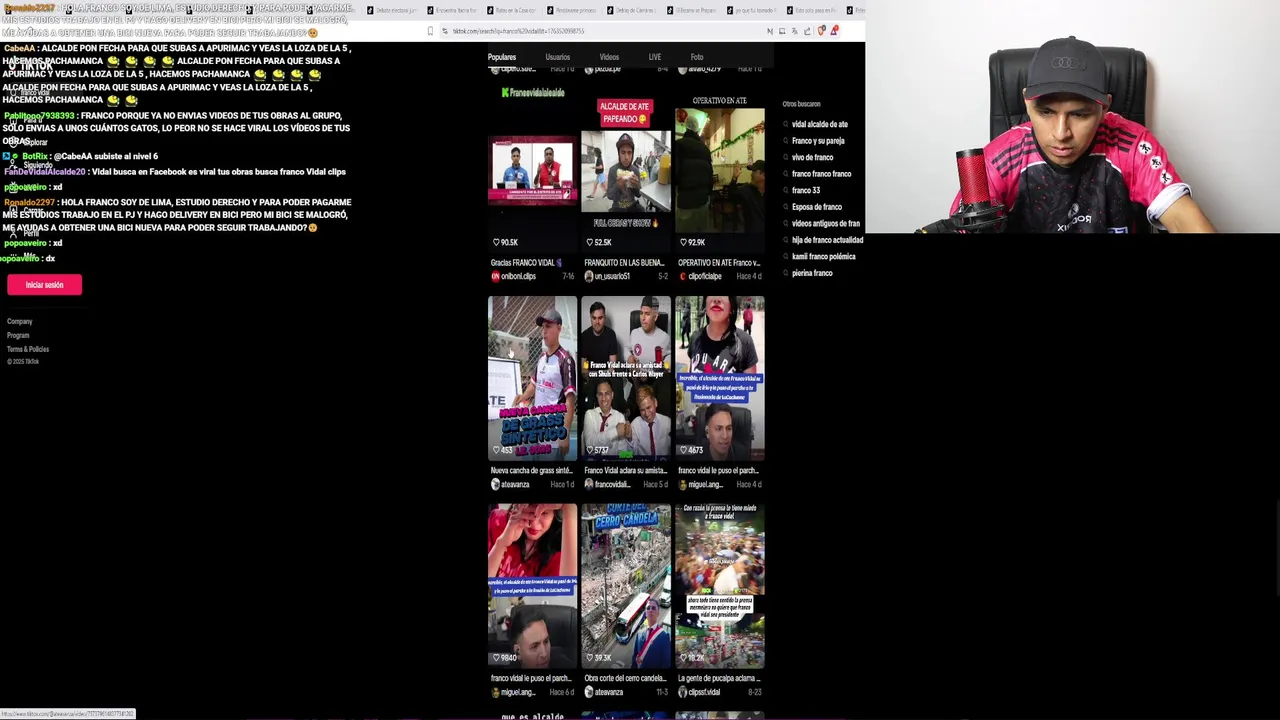
Task: Click un_usuario51 avatar icon
Action: 589,276
